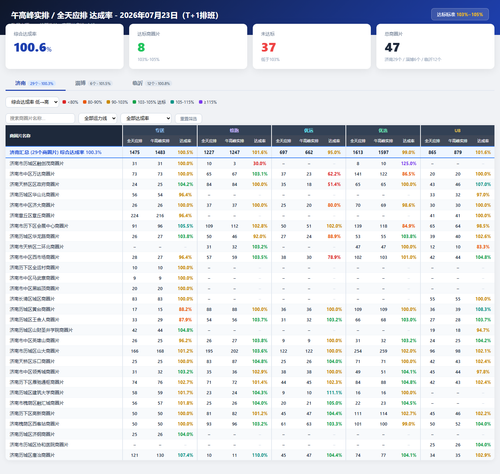The width and height of the screenshot is (500, 474).
Task: Click the 94.7% rate cell
Action: [483, 330]
